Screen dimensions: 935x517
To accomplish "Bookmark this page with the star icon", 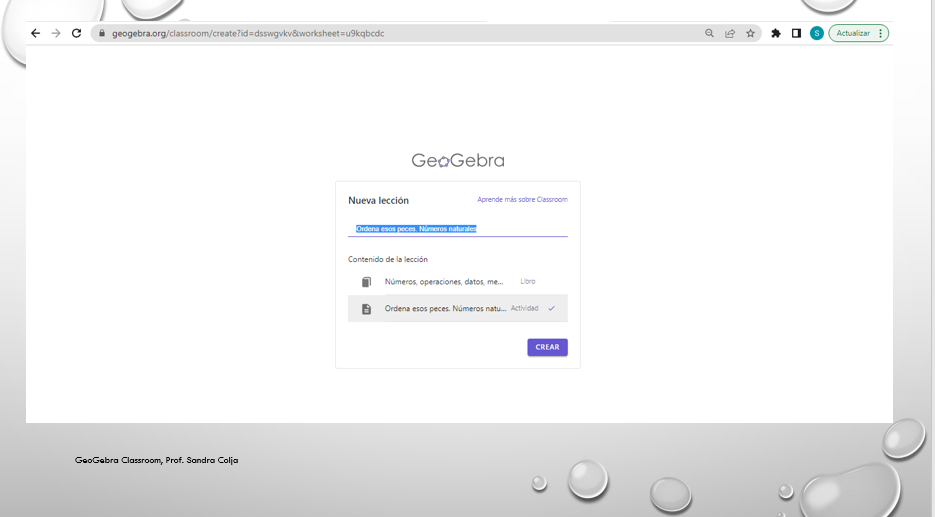I will pyautogui.click(x=750, y=33).
